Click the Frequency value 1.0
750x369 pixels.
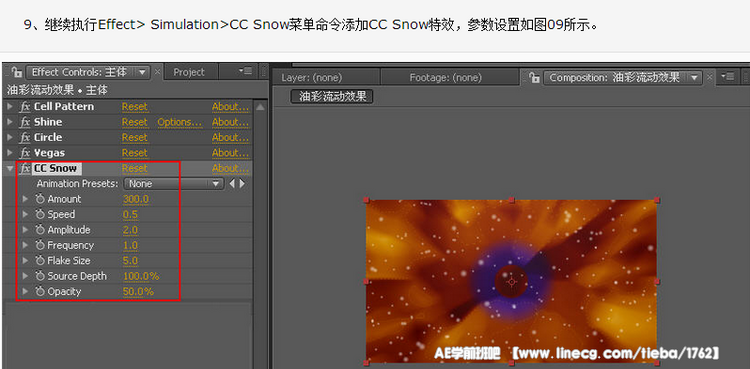coord(131,246)
